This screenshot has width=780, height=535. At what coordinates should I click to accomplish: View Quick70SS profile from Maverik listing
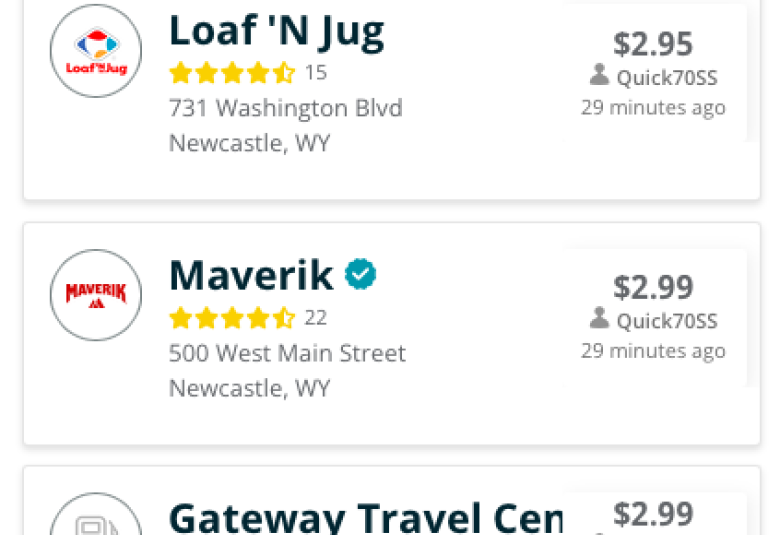pyautogui.click(x=667, y=321)
